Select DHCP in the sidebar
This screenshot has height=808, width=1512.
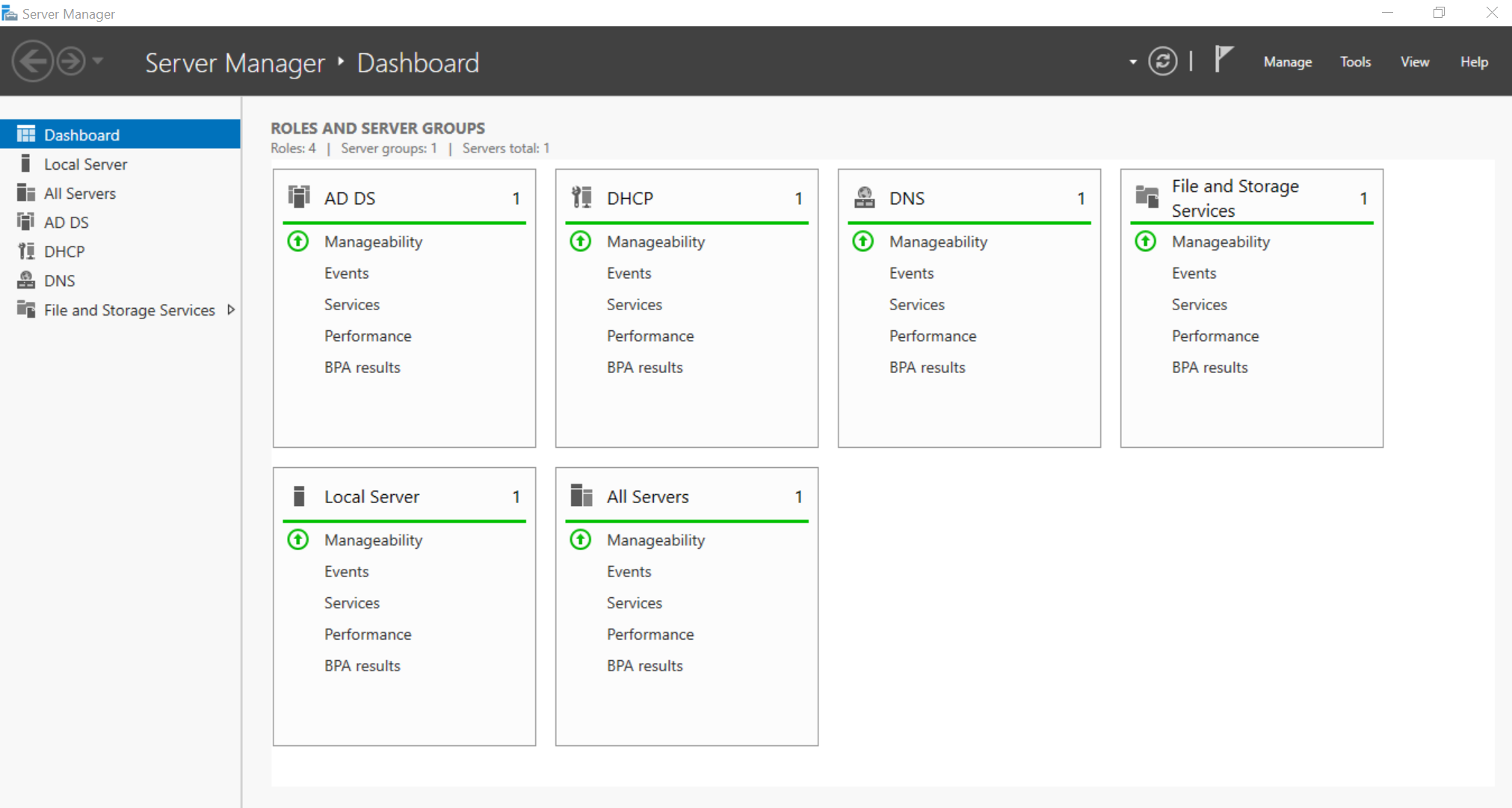click(120, 251)
